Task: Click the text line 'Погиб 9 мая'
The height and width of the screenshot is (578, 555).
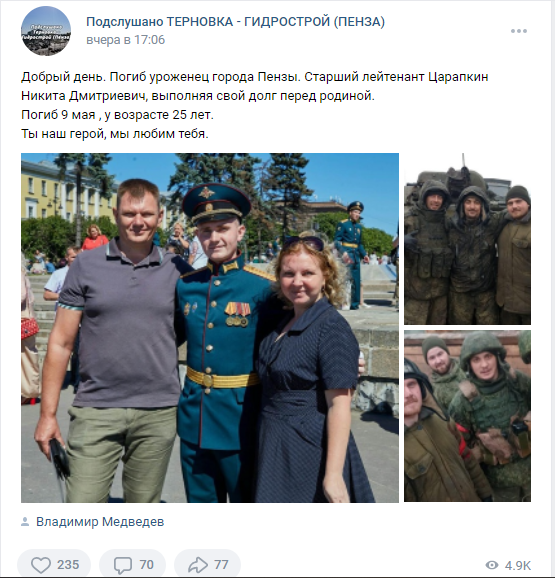Action: (x=117, y=115)
